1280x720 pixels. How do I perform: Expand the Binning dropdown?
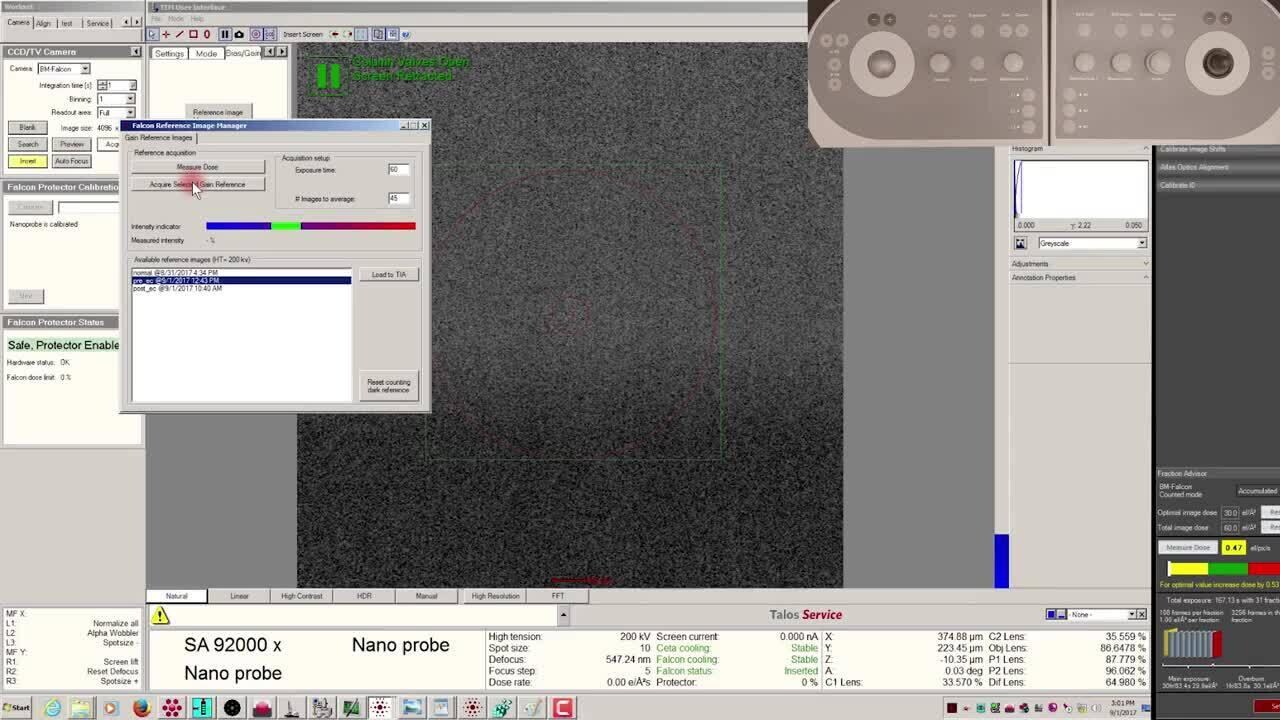(130, 99)
